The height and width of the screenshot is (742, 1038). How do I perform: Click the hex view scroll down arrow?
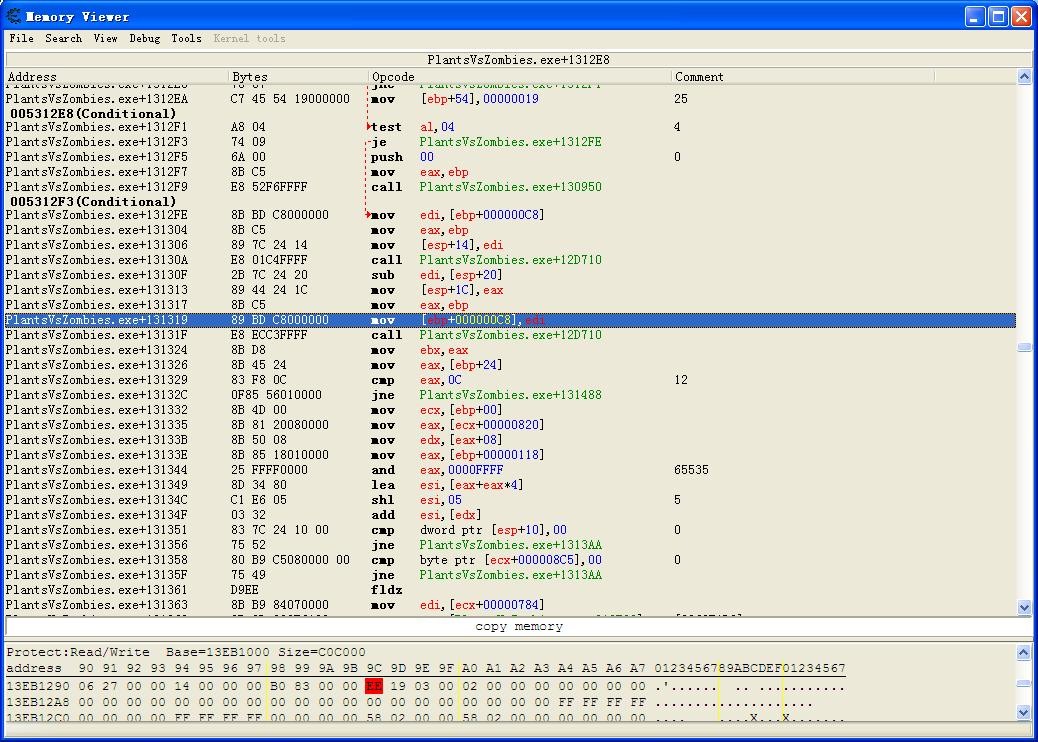click(x=1023, y=712)
